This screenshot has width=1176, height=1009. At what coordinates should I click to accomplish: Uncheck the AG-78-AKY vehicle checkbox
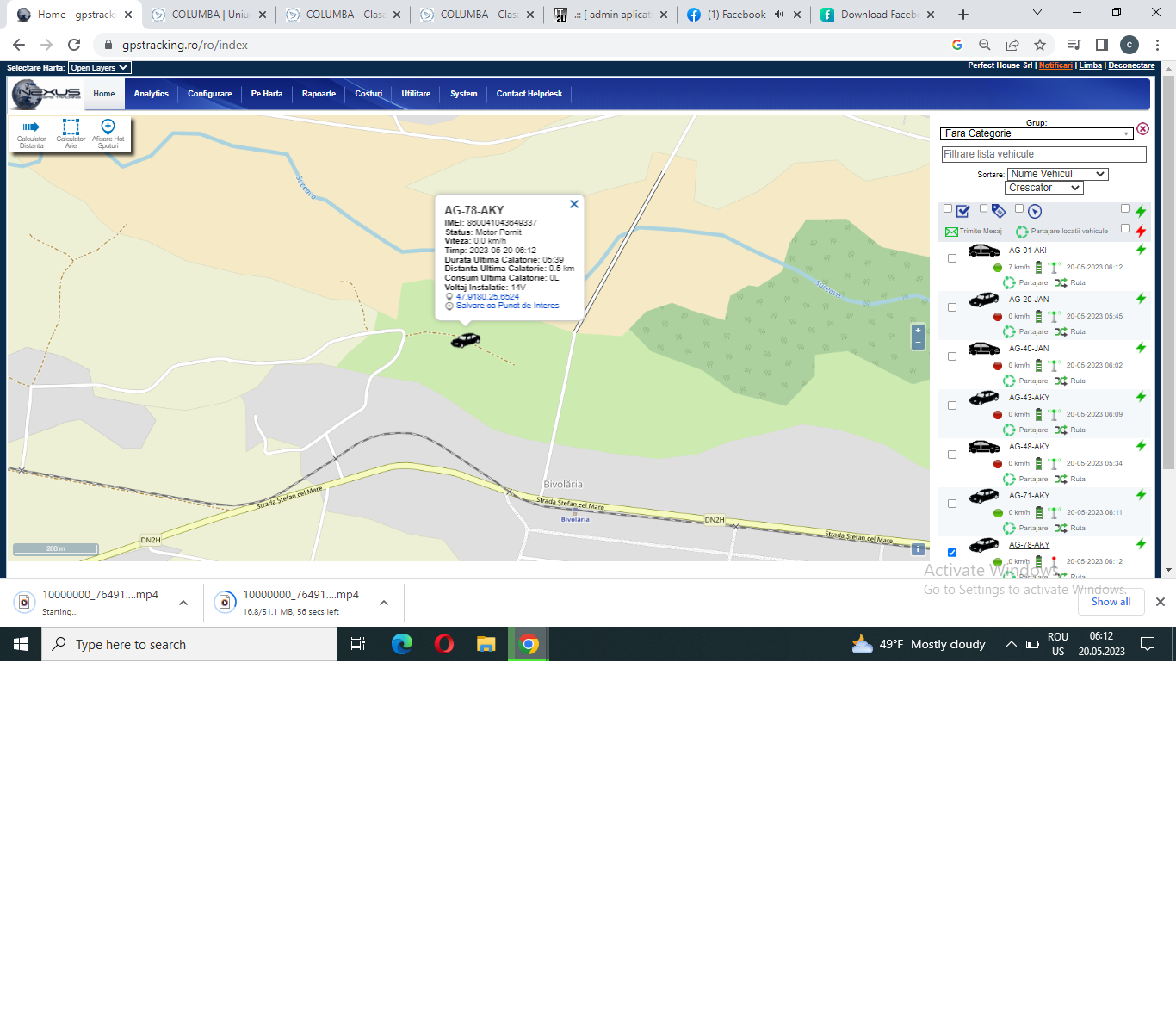point(951,553)
